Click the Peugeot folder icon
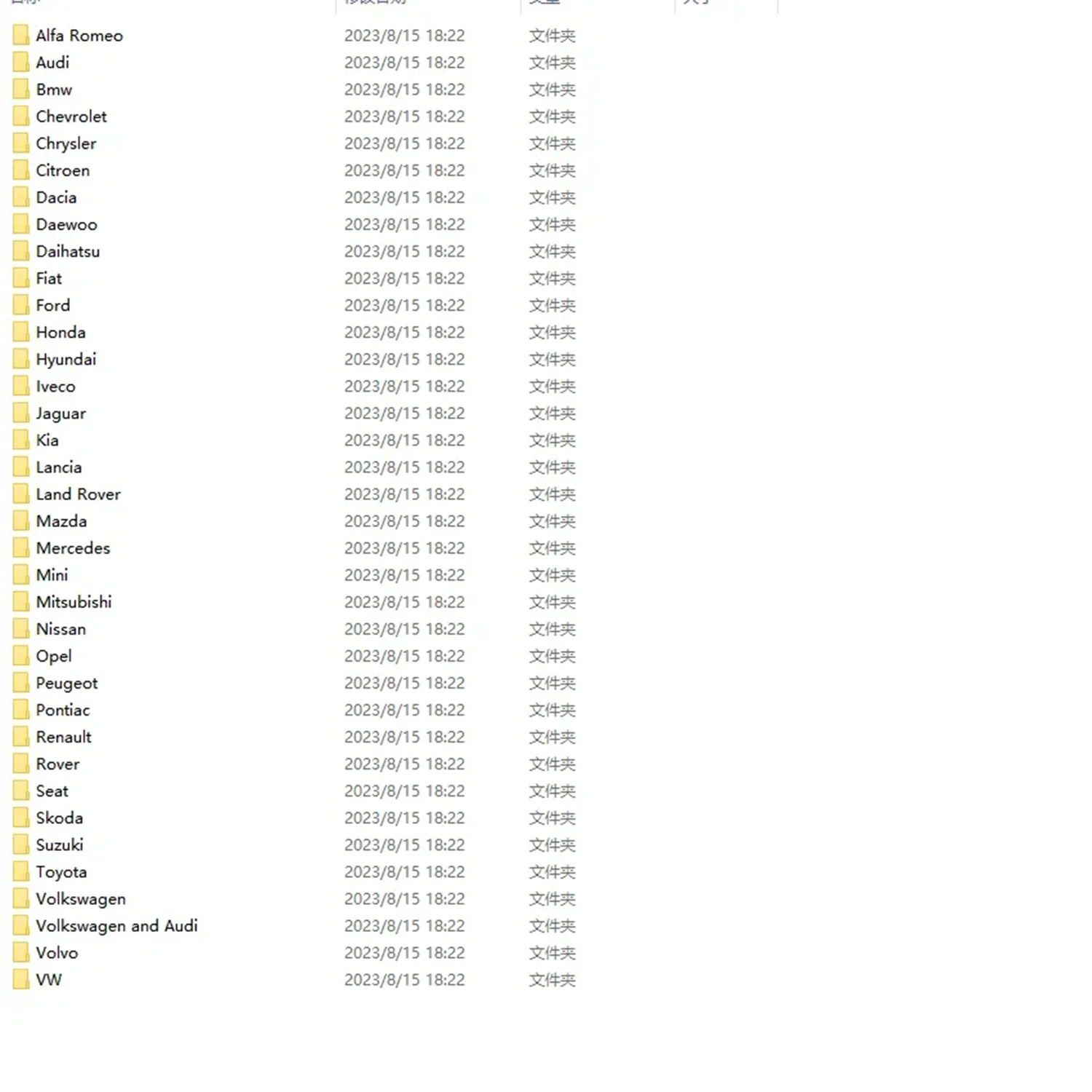This screenshot has width=1092, height=1092. (x=21, y=683)
